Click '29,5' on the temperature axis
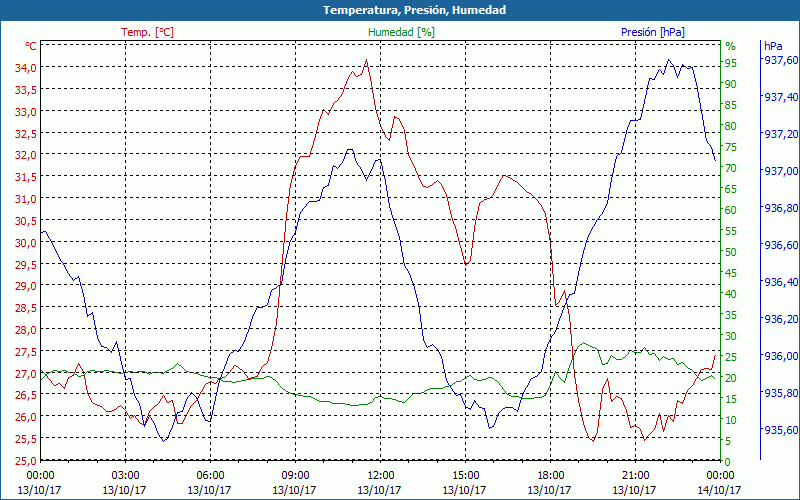Screen dimensions: 800x500 (26, 264)
